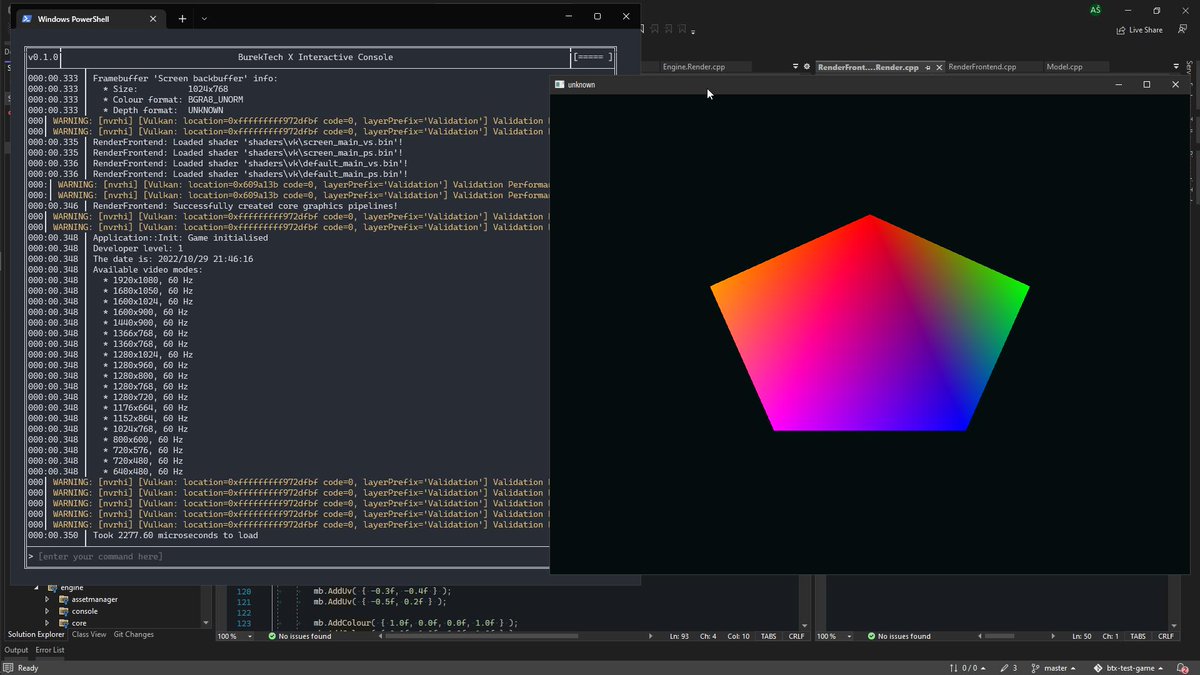Click the 1920x1080, 60 Hz video mode line
This screenshot has width=1200, height=675.
coord(147,280)
